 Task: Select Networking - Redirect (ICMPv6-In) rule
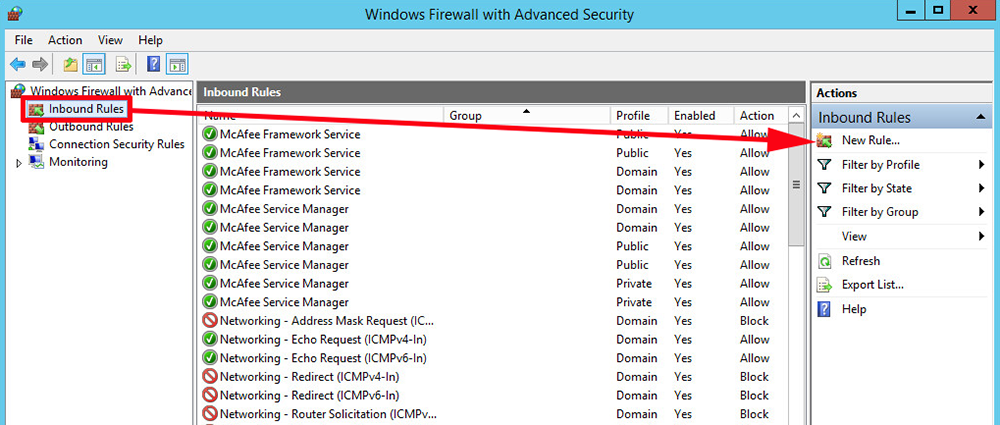[x=309, y=395]
